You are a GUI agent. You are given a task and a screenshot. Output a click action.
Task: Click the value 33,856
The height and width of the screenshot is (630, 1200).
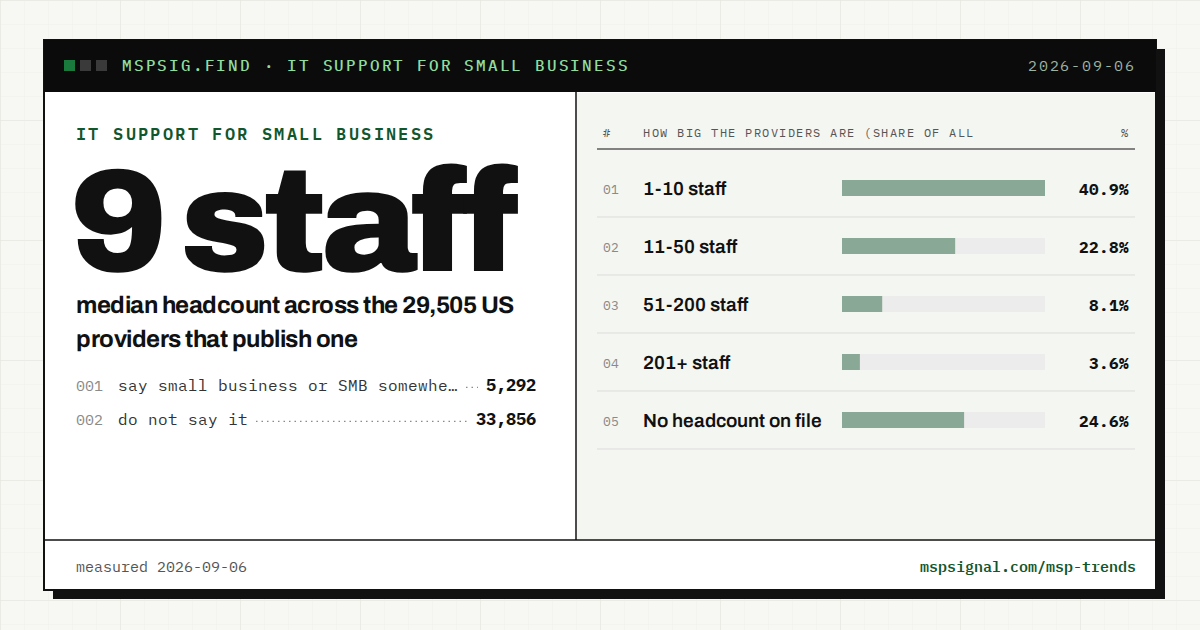pos(506,419)
